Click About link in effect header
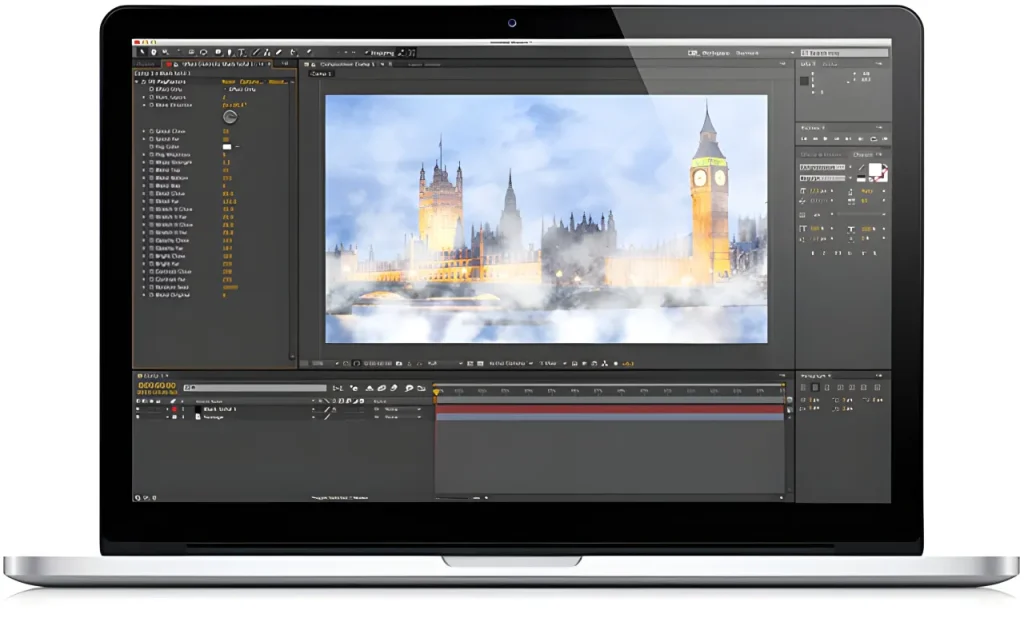The height and width of the screenshot is (626, 1024). point(278,82)
